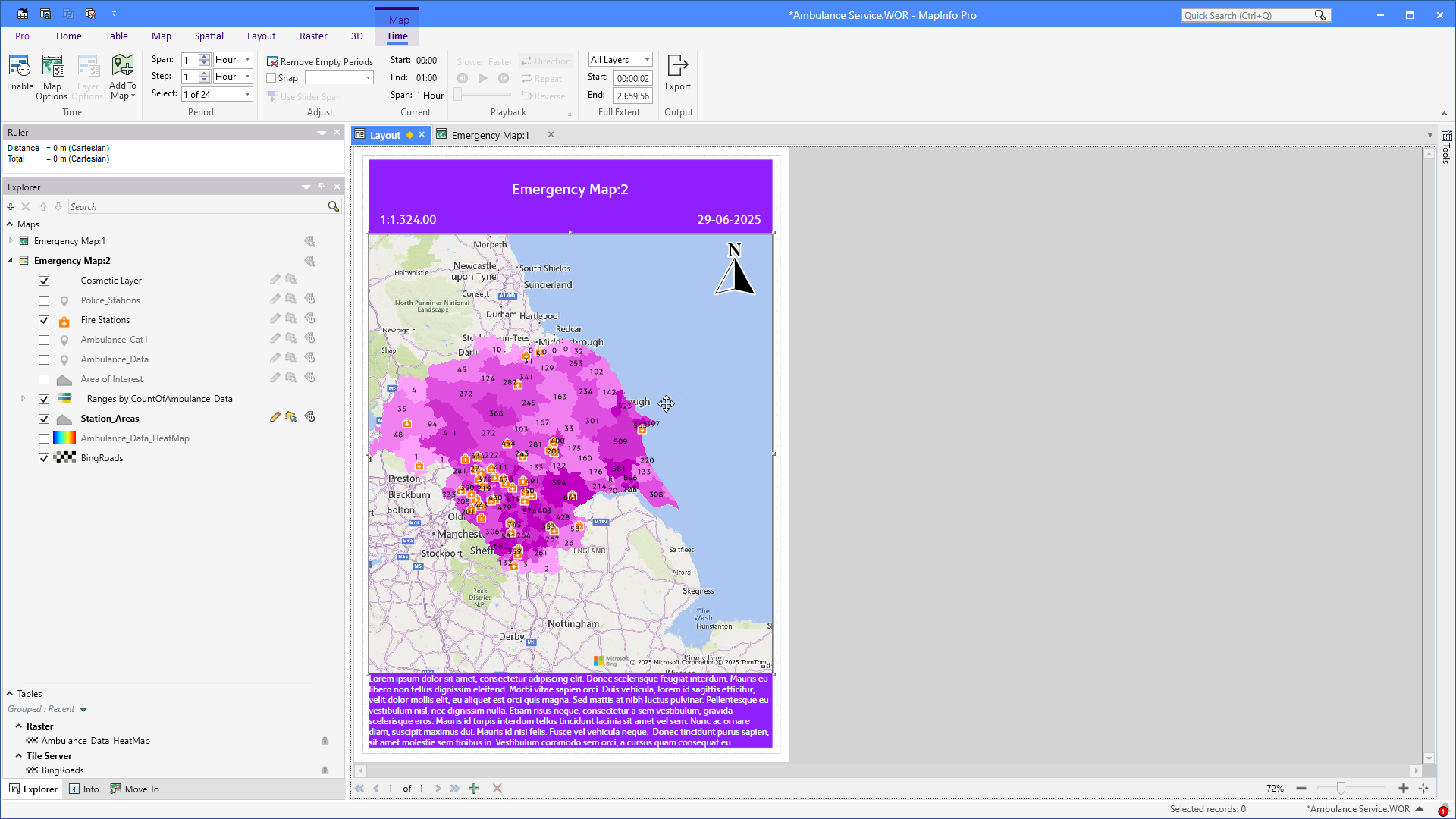Open the Move To panel tab
1456x819 pixels.
coord(135,789)
